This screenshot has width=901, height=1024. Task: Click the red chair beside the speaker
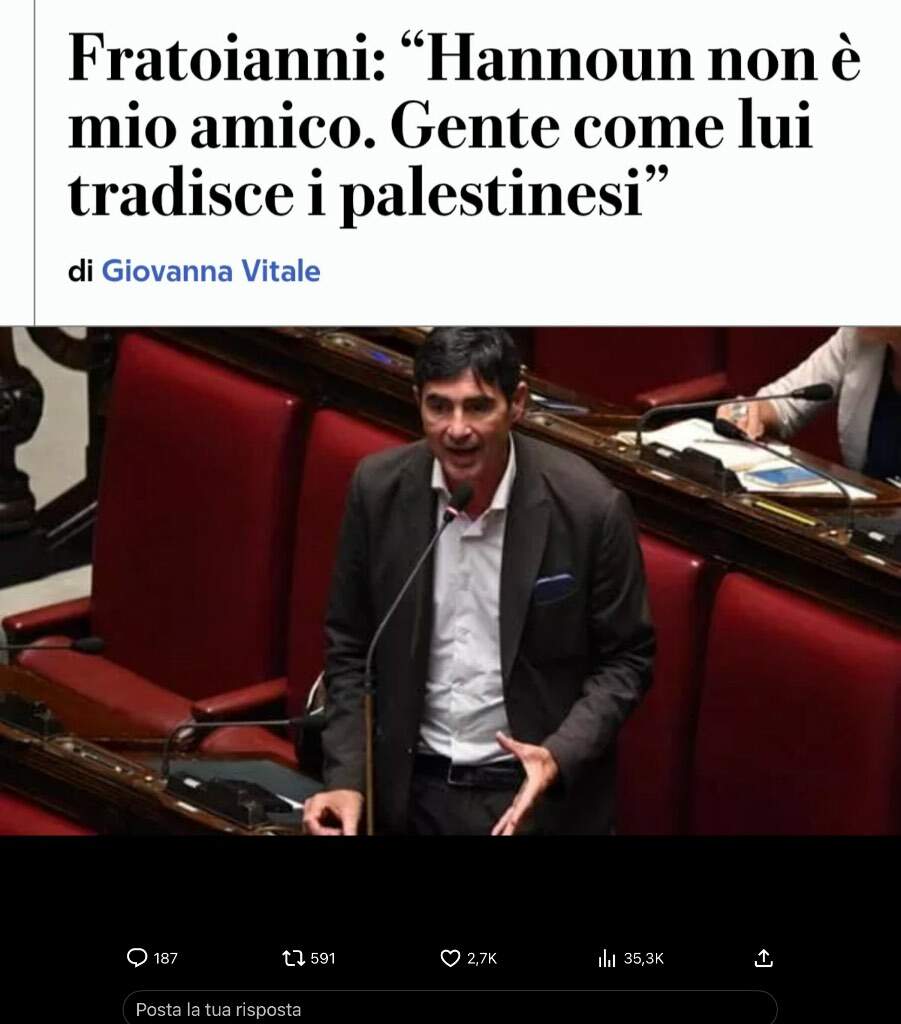pyautogui.click(x=196, y=509)
